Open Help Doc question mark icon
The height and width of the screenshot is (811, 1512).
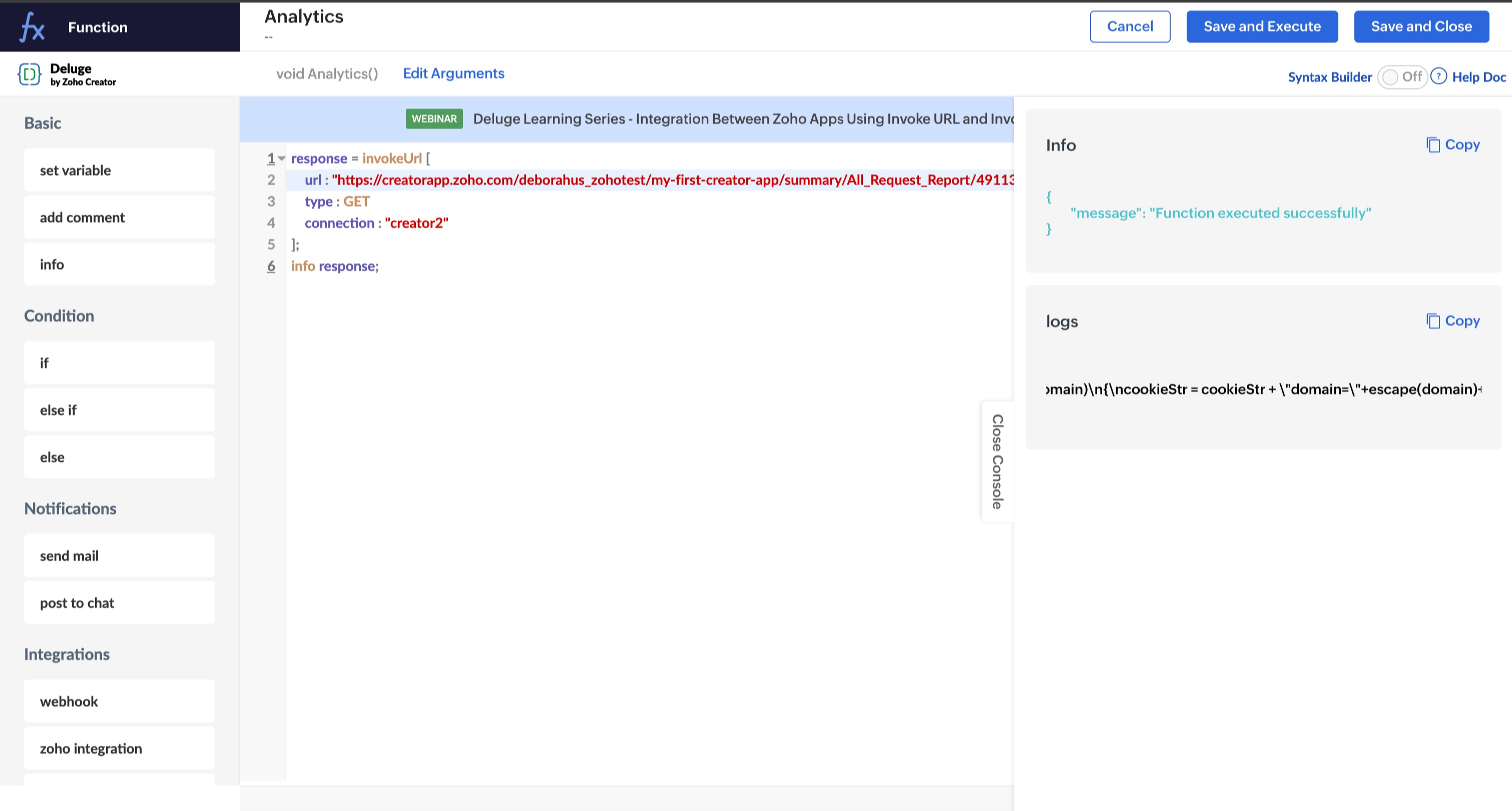point(1438,76)
